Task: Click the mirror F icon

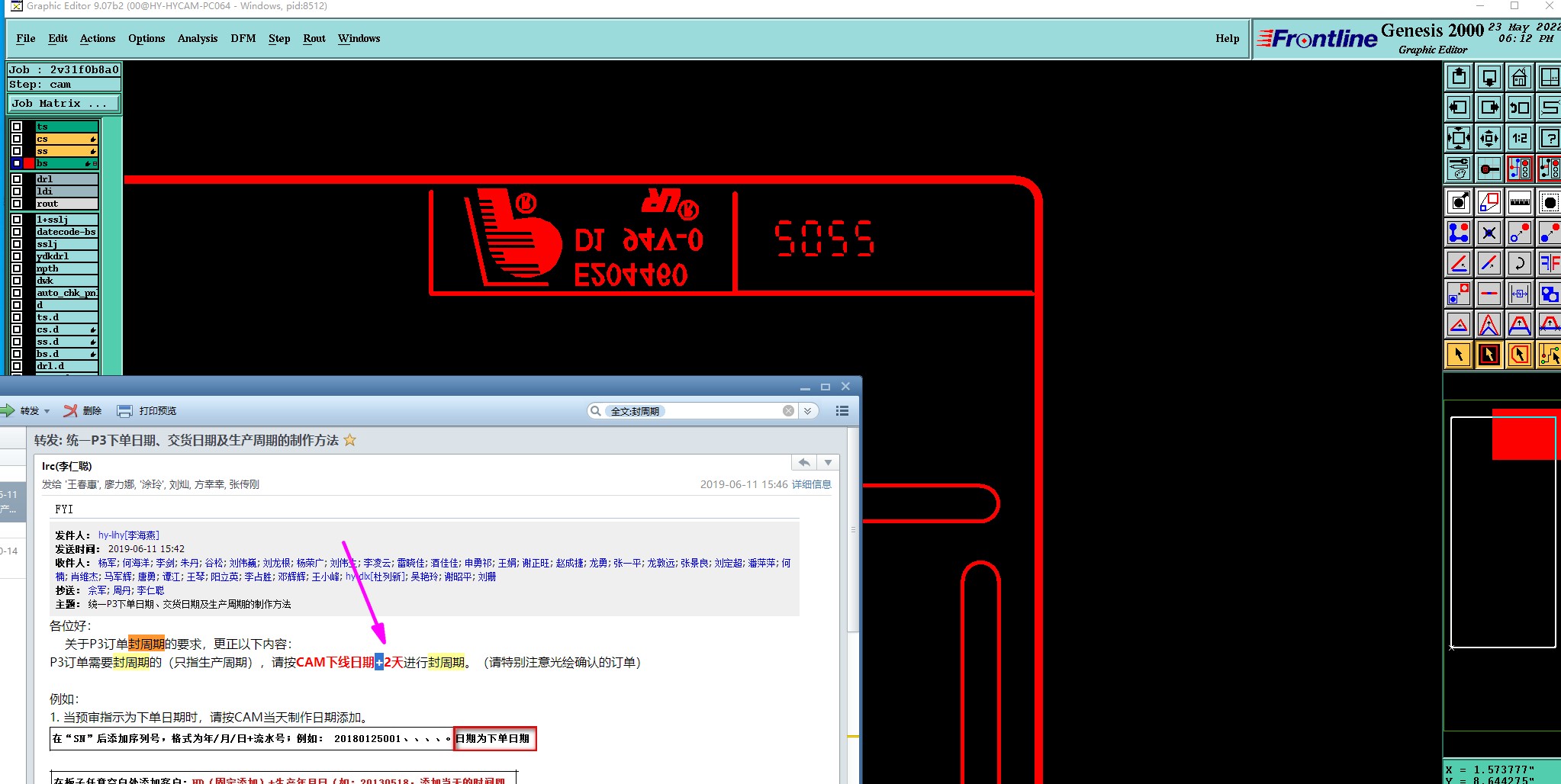Action: (x=1550, y=263)
